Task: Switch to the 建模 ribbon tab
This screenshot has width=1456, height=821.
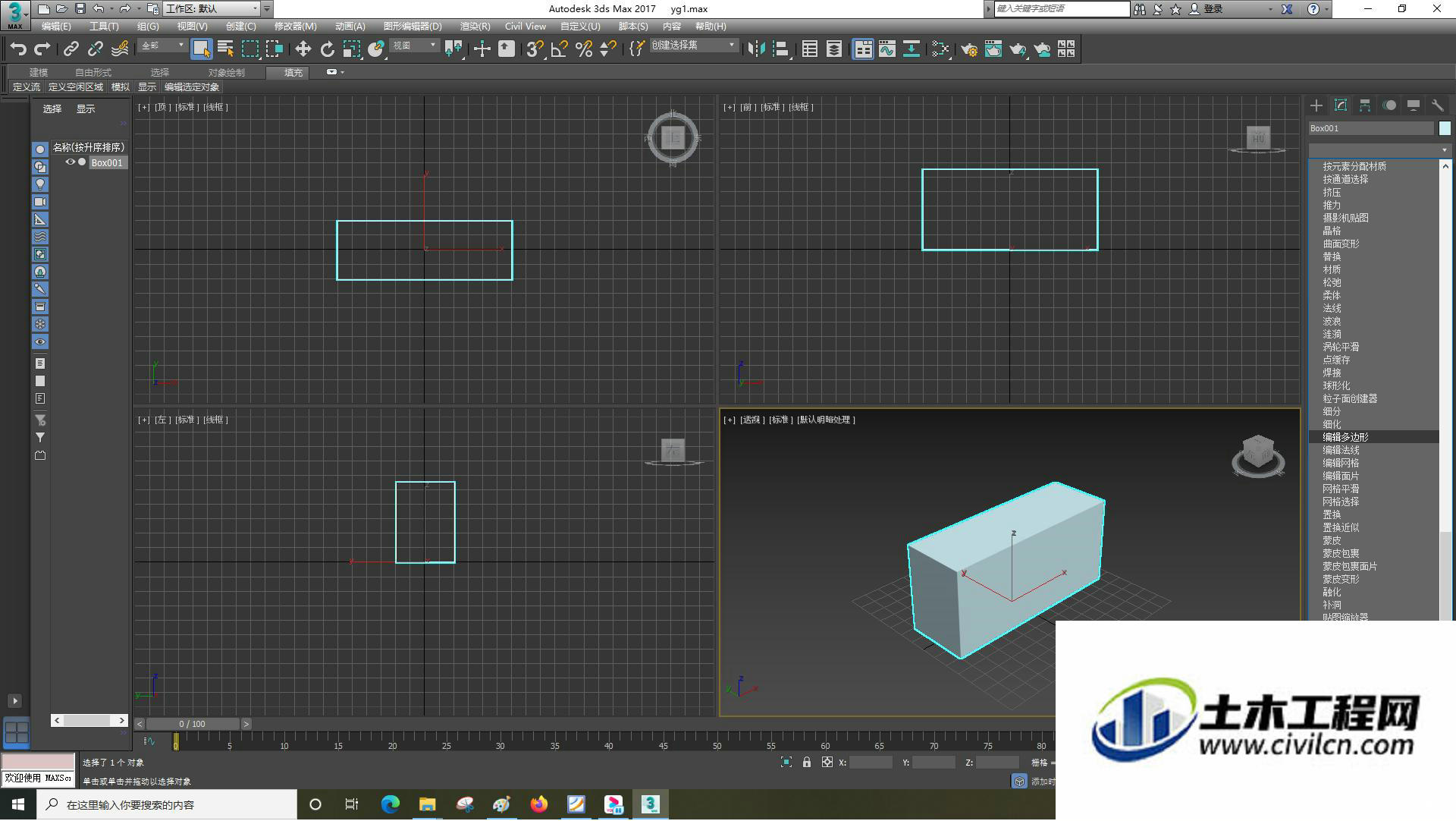Action: point(39,73)
